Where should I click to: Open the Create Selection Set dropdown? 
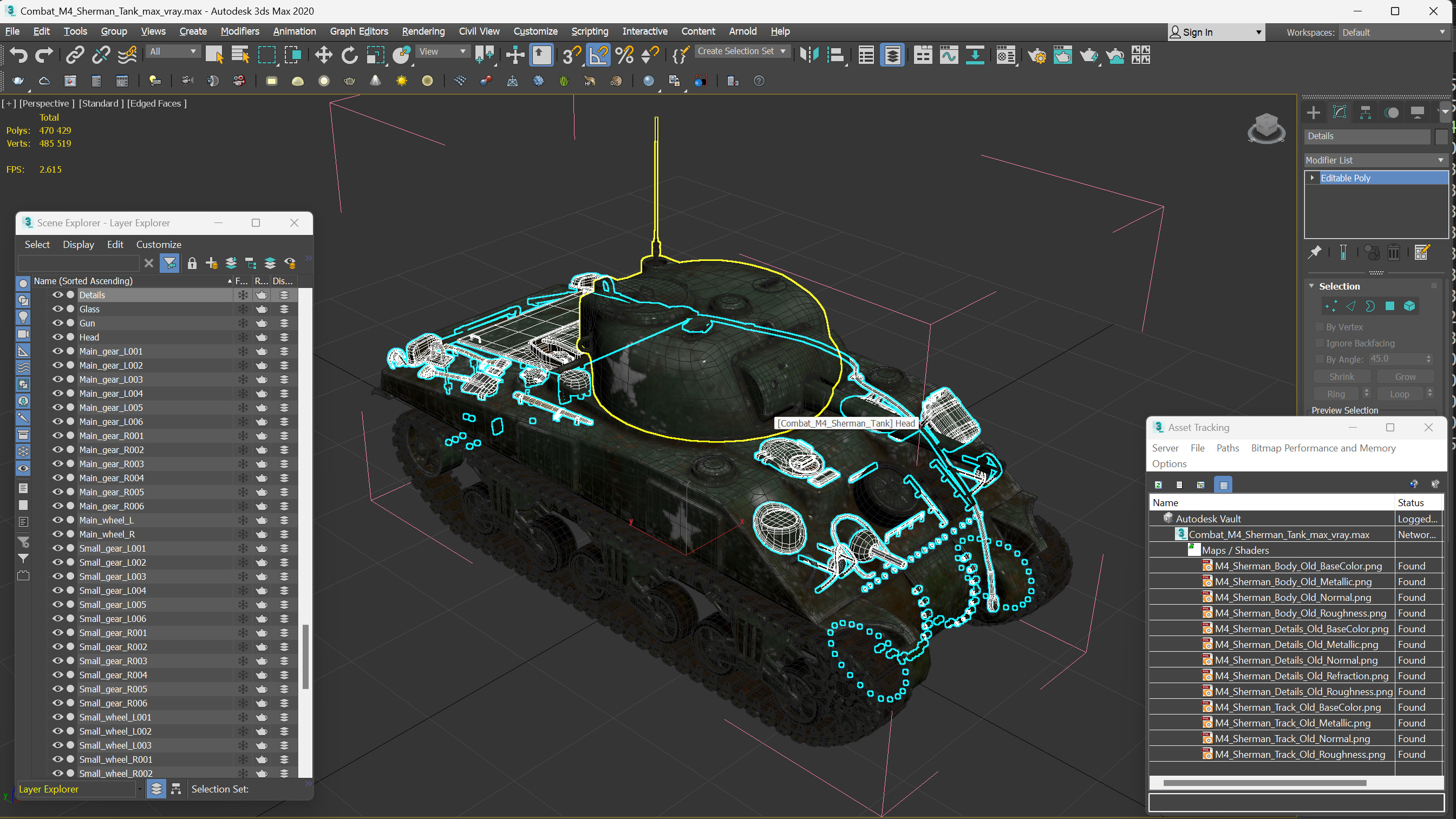[x=742, y=51]
